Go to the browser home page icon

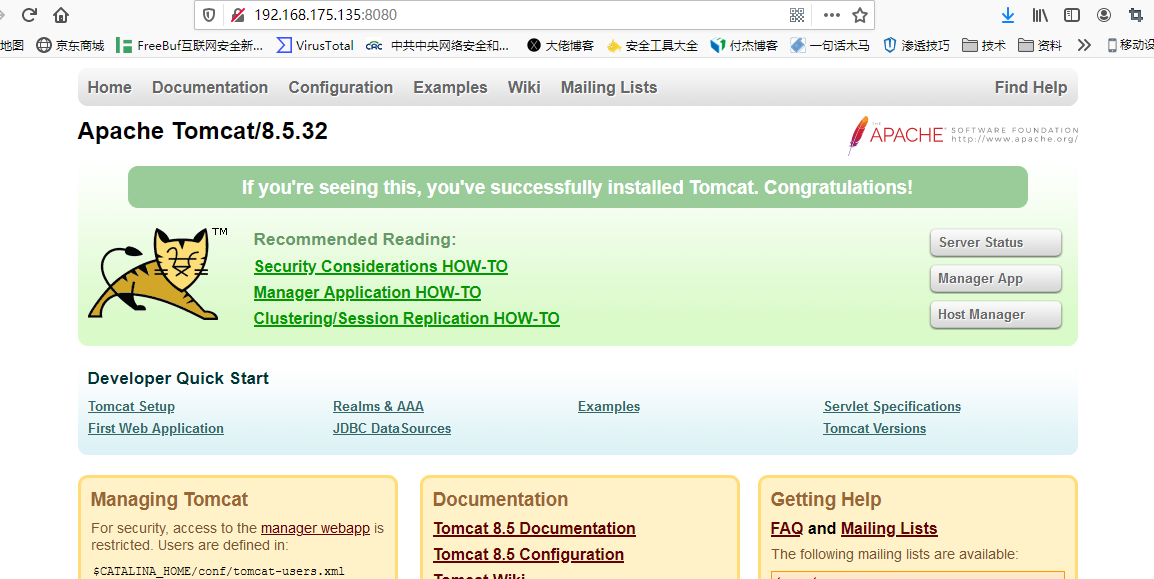coord(62,15)
